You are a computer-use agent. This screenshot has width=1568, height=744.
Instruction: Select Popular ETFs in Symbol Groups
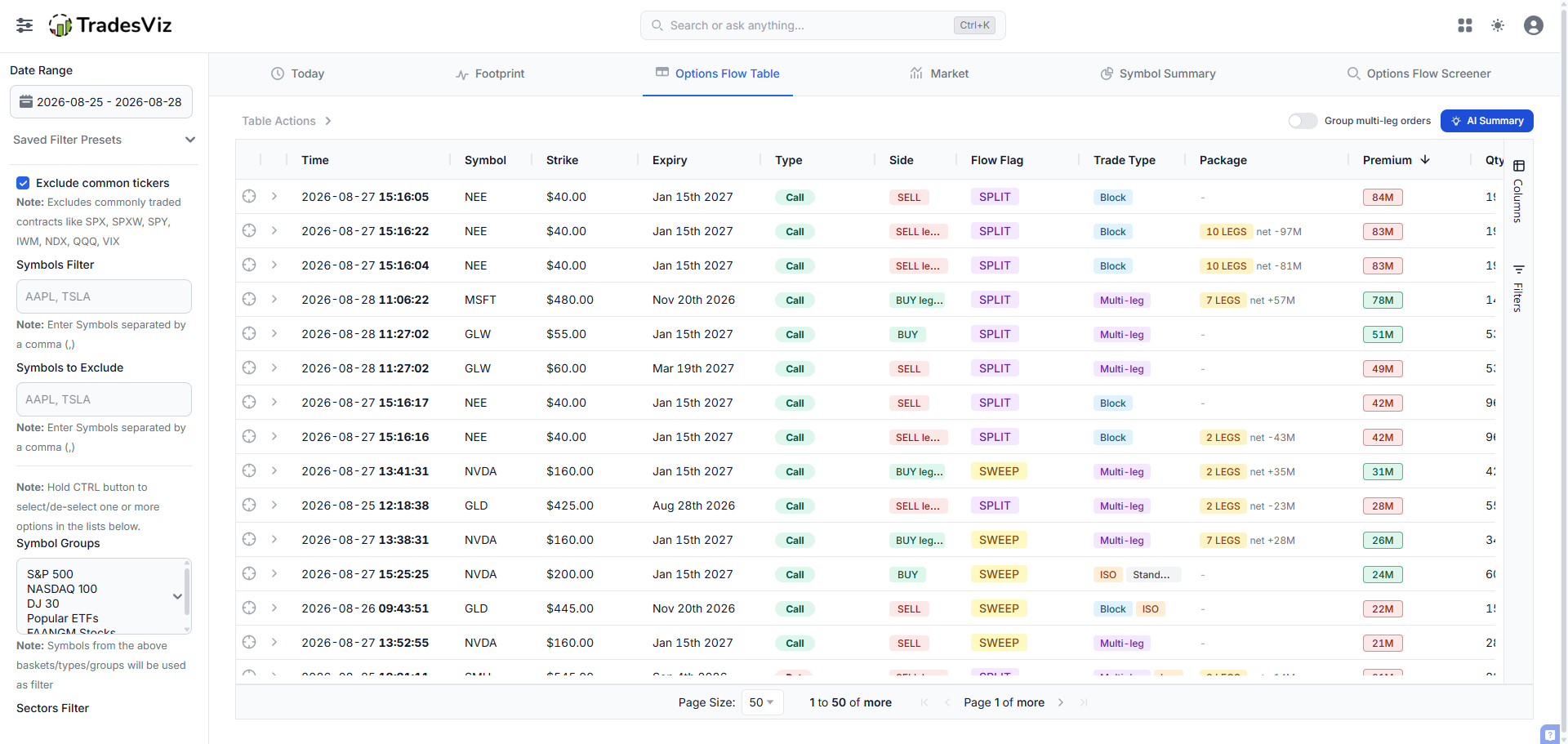pos(63,618)
